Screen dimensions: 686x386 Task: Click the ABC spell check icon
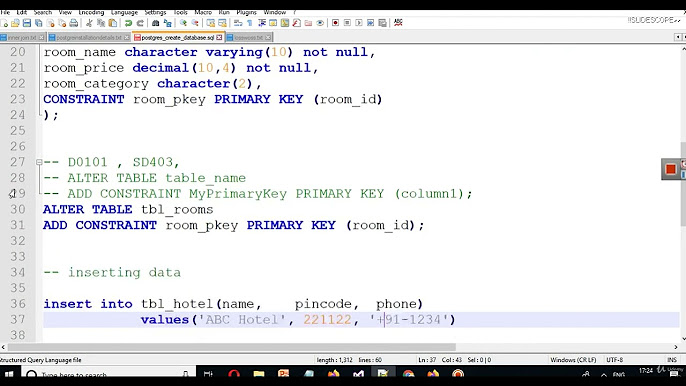(x=398, y=22)
